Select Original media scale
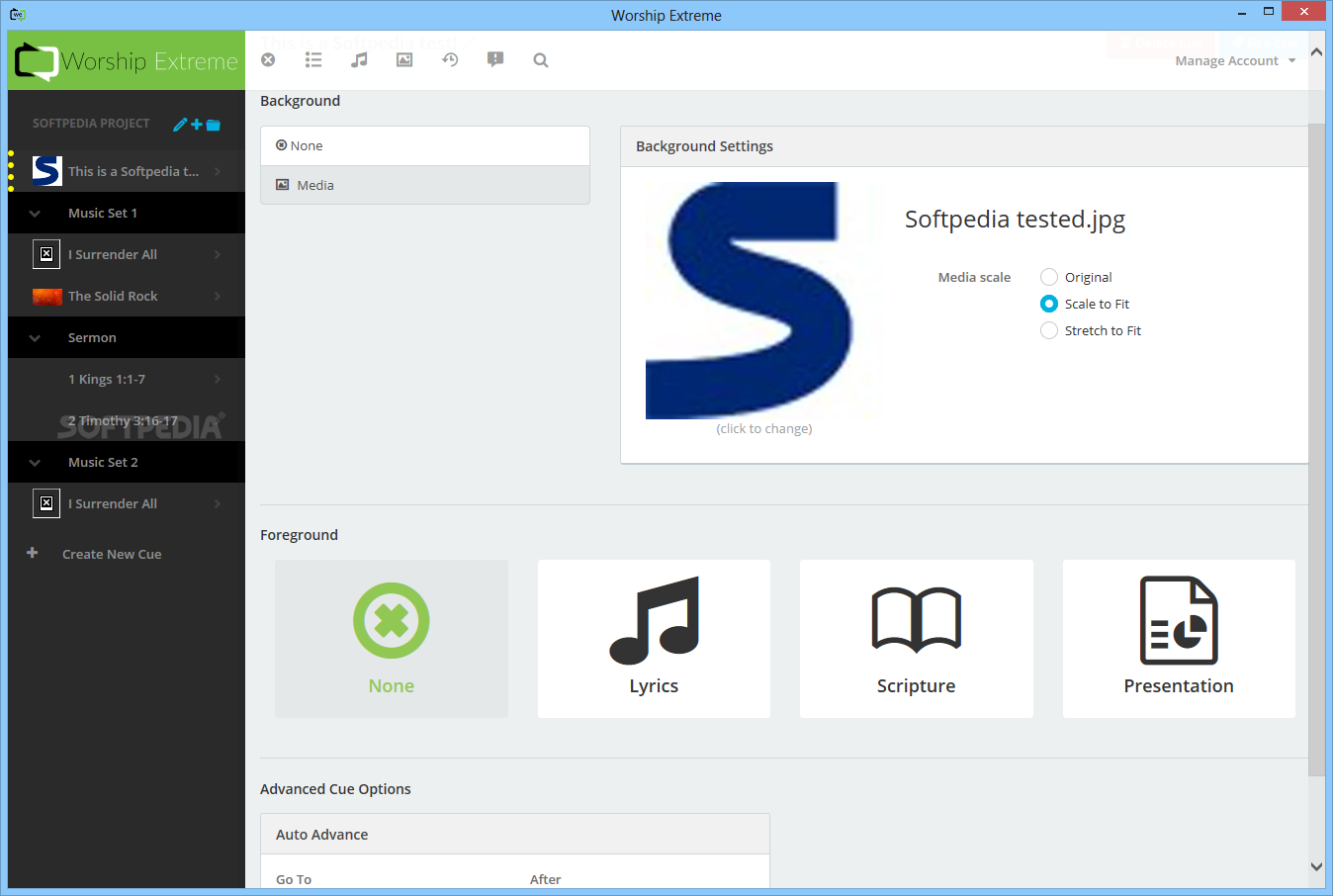The height and width of the screenshot is (896, 1333). click(x=1049, y=277)
